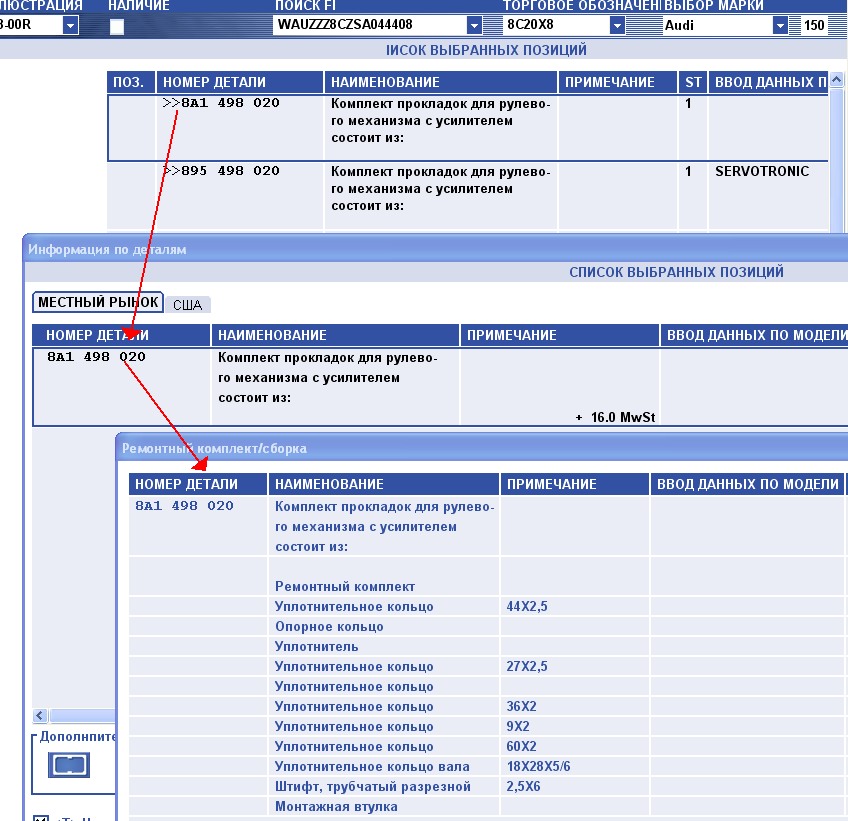Click the + 16.0 MwSt note
Image resolution: width=848 pixels, height=821 pixels.
[615, 418]
